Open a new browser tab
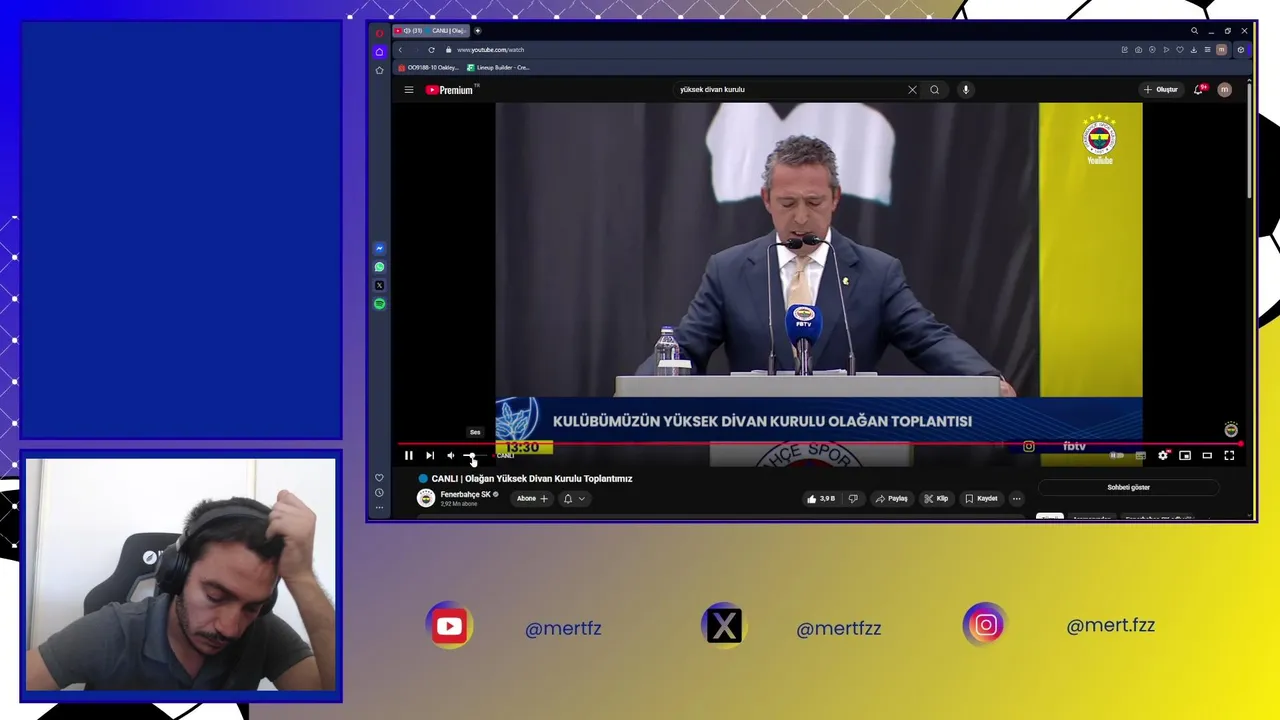 click(x=477, y=31)
